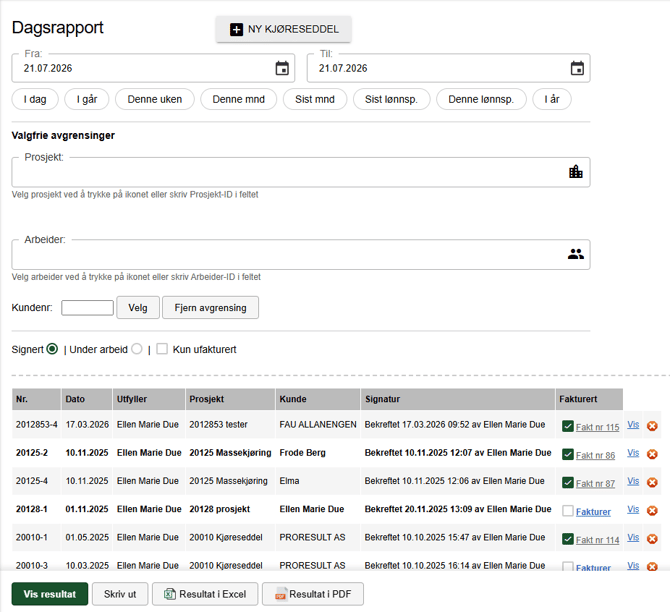The image size is (670, 612).
Task: Click the FAU ALLANENGEN customer cell
Action: coord(318,425)
